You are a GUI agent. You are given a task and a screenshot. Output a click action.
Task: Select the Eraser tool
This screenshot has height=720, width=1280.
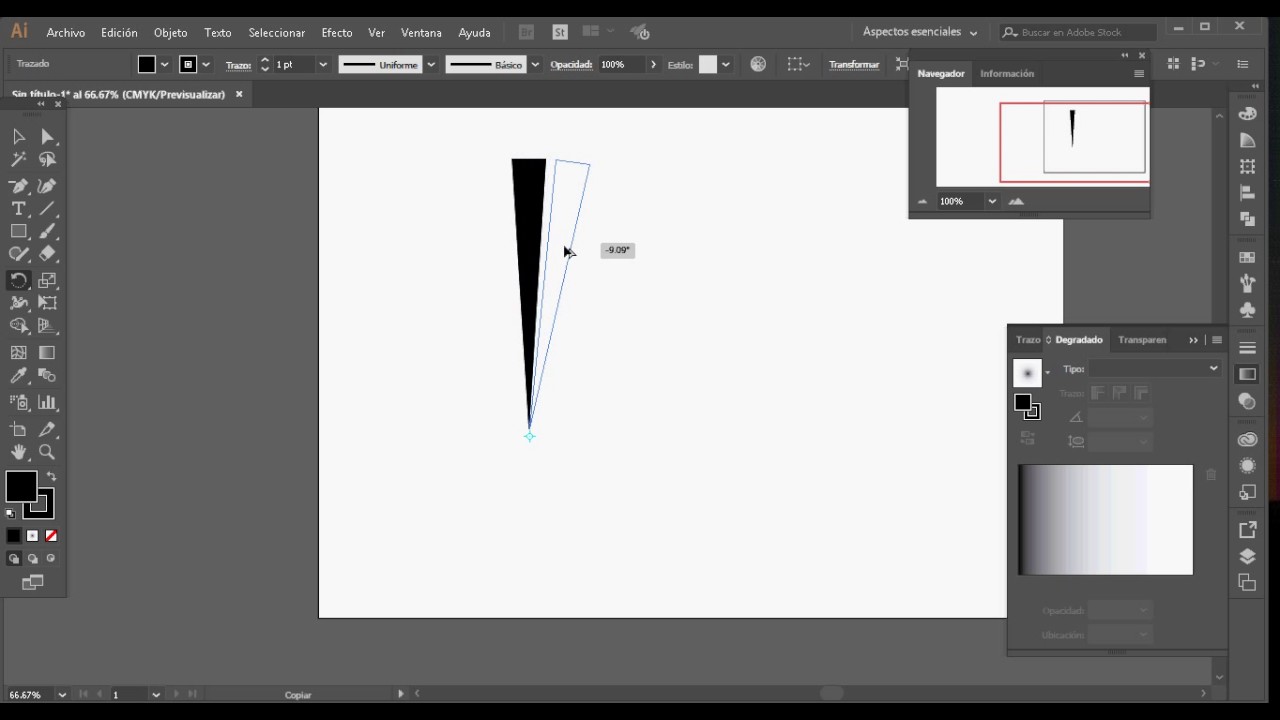(48, 255)
